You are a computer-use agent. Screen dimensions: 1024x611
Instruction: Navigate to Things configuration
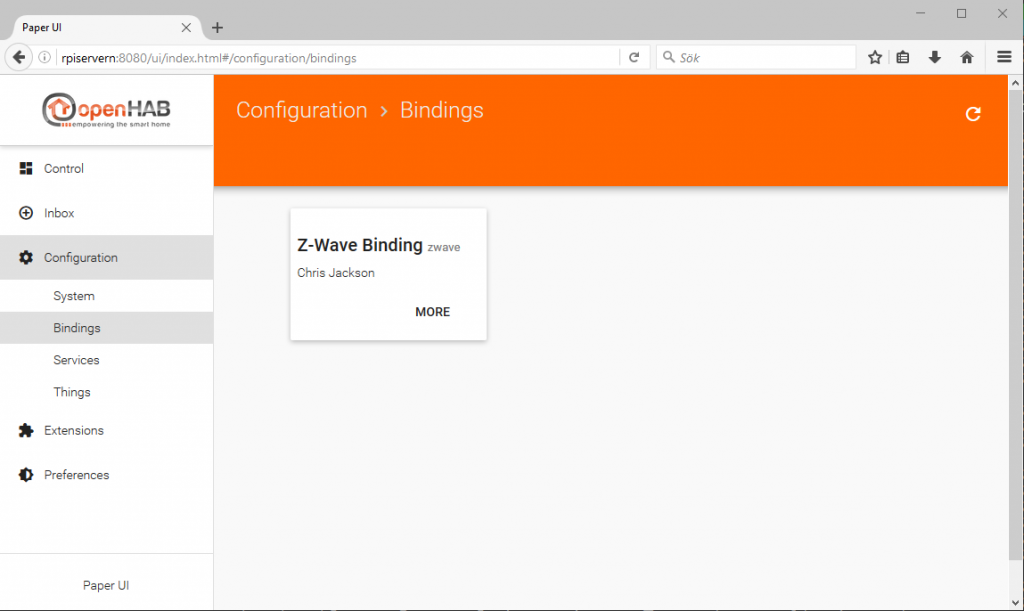(106, 392)
